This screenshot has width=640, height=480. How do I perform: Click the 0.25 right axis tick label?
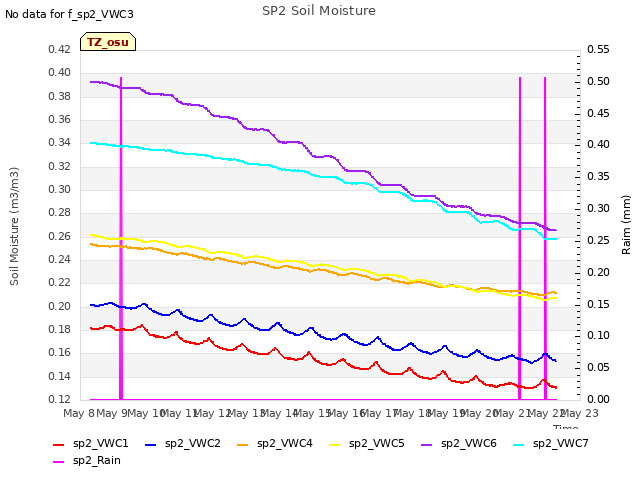[x=598, y=240]
